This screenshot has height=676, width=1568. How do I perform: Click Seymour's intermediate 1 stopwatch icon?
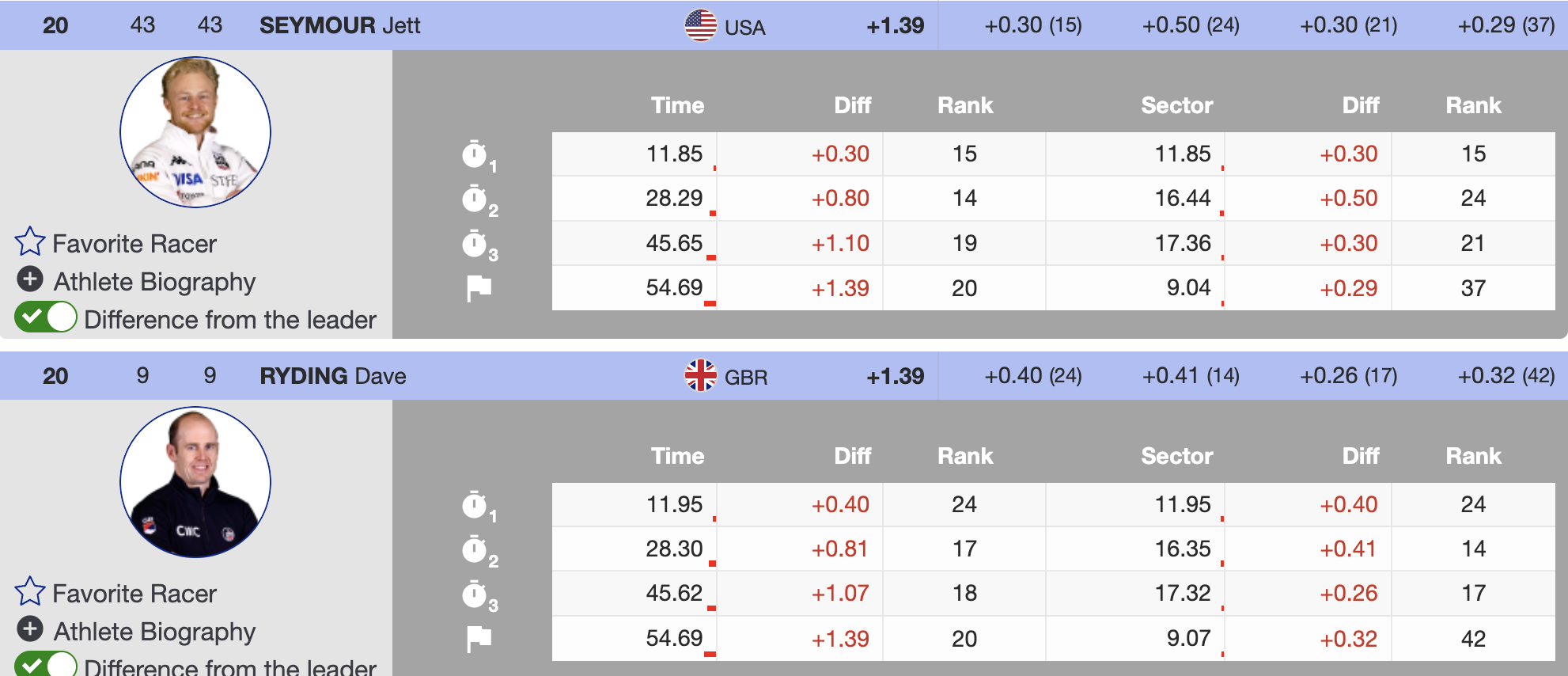click(475, 154)
